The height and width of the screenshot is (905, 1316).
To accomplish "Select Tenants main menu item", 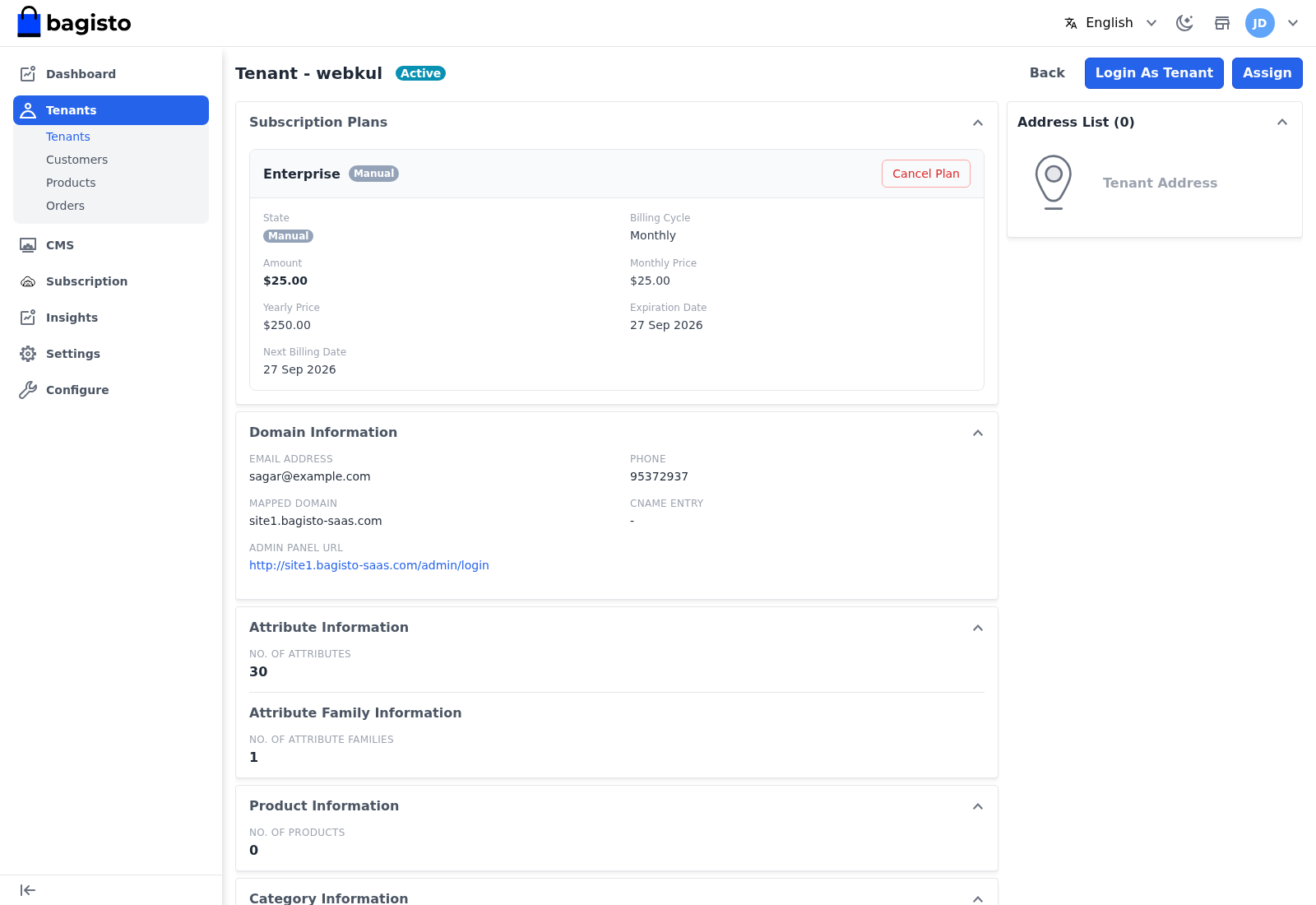I will click(111, 110).
